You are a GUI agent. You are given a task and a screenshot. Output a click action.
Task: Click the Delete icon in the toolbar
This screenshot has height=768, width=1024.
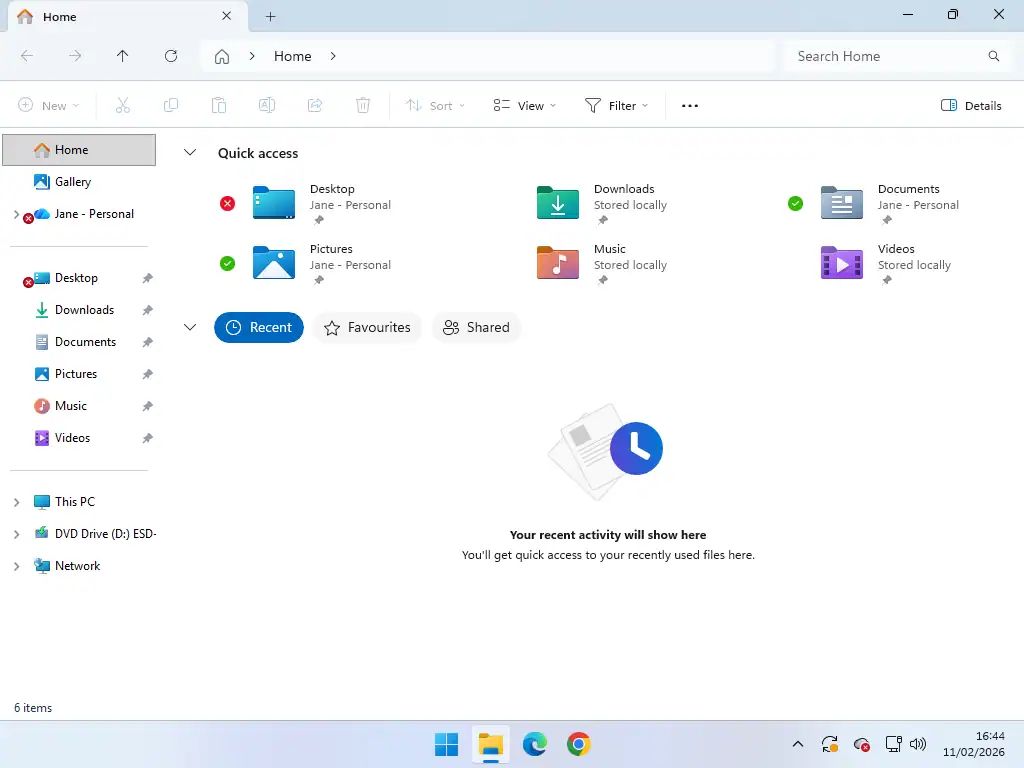pos(363,105)
